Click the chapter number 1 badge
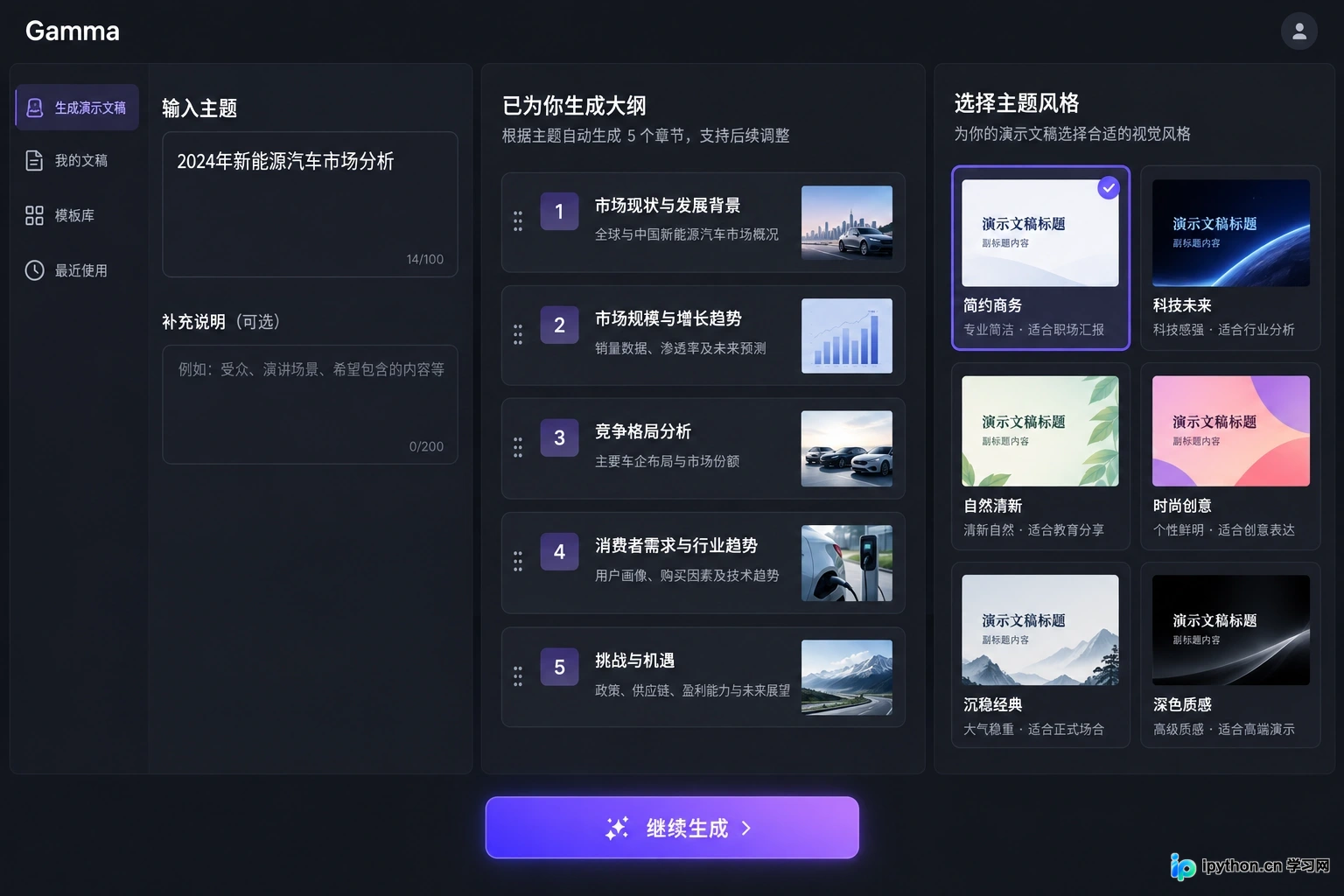The width and height of the screenshot is (1344, 896). point(559,212)
